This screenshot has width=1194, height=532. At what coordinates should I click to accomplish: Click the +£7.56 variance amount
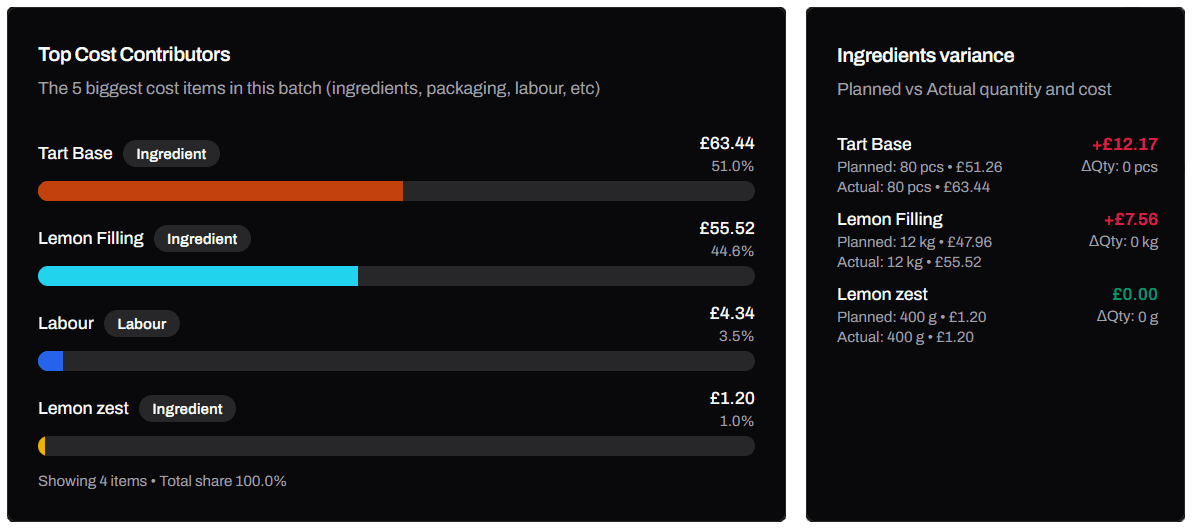point(1131,220)
